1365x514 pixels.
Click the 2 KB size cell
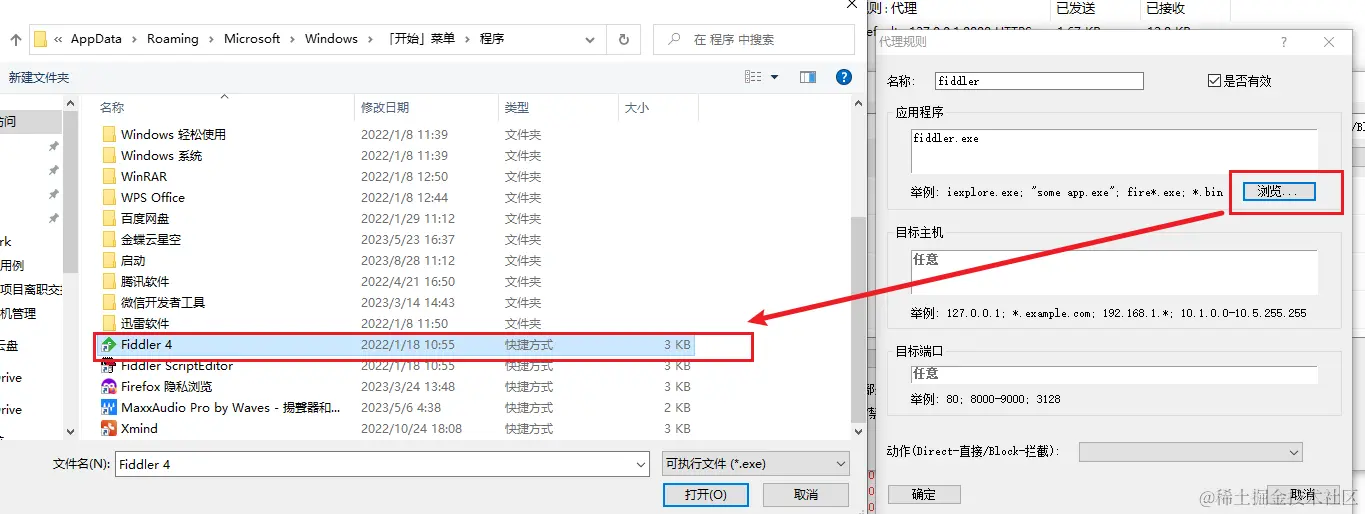pyautogui.click(x=677, y=408)
